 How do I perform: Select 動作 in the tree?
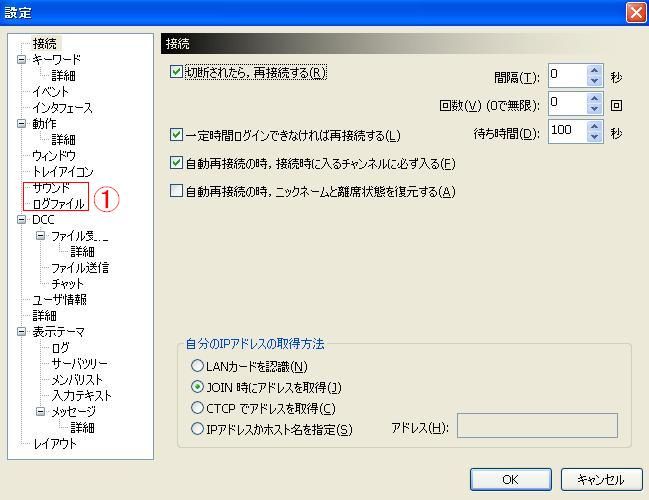(44, 123)
